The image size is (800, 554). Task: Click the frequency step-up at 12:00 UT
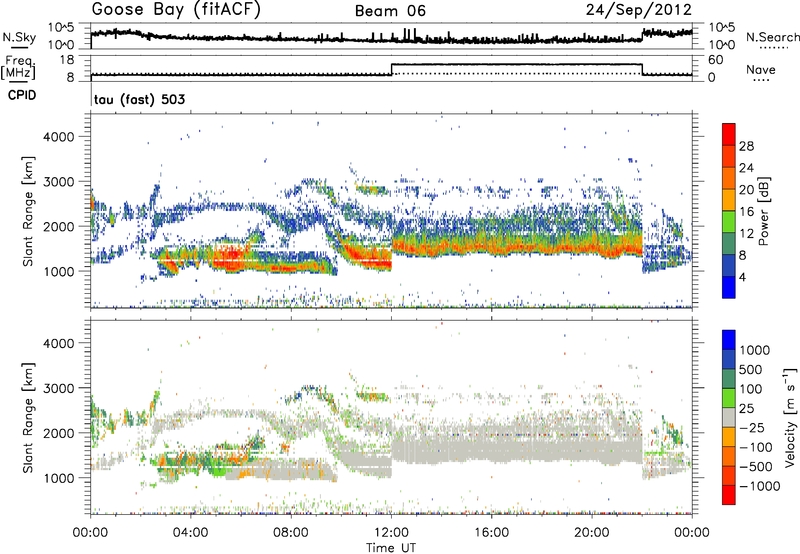pos(391,69)
